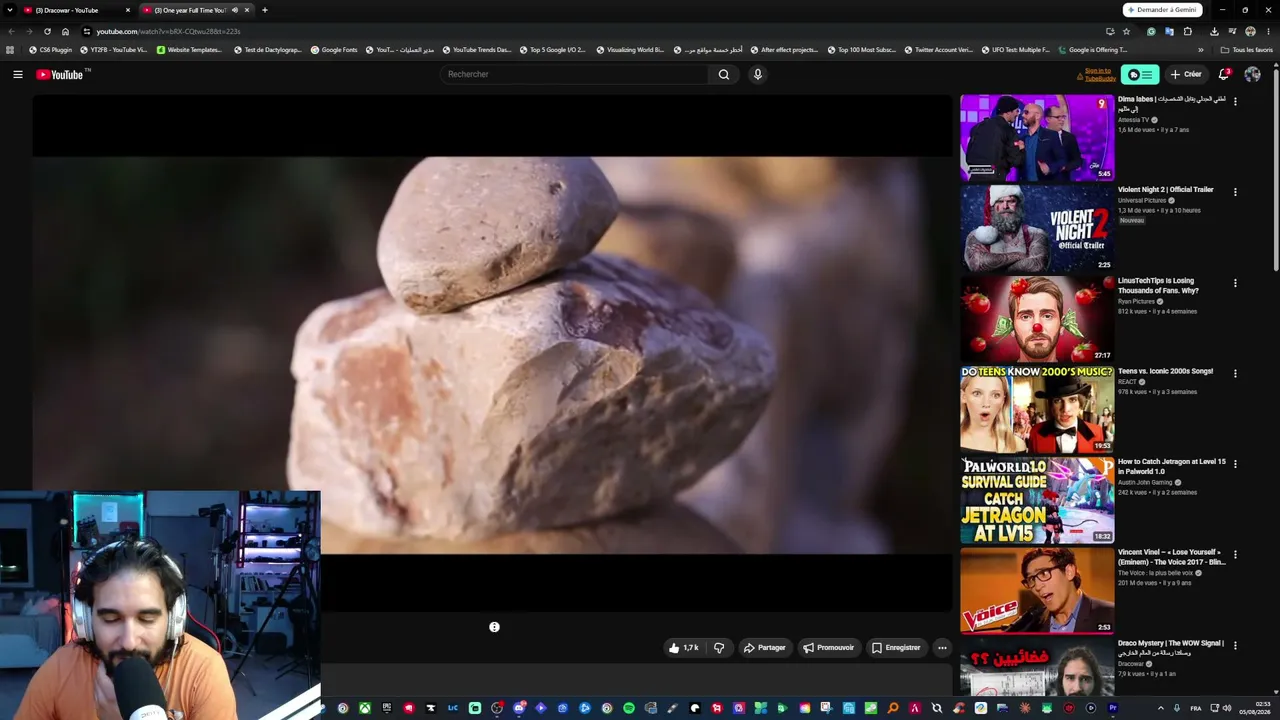Start voice search with the microphone
Screen dimensions: 1280x720
point(758,74)
